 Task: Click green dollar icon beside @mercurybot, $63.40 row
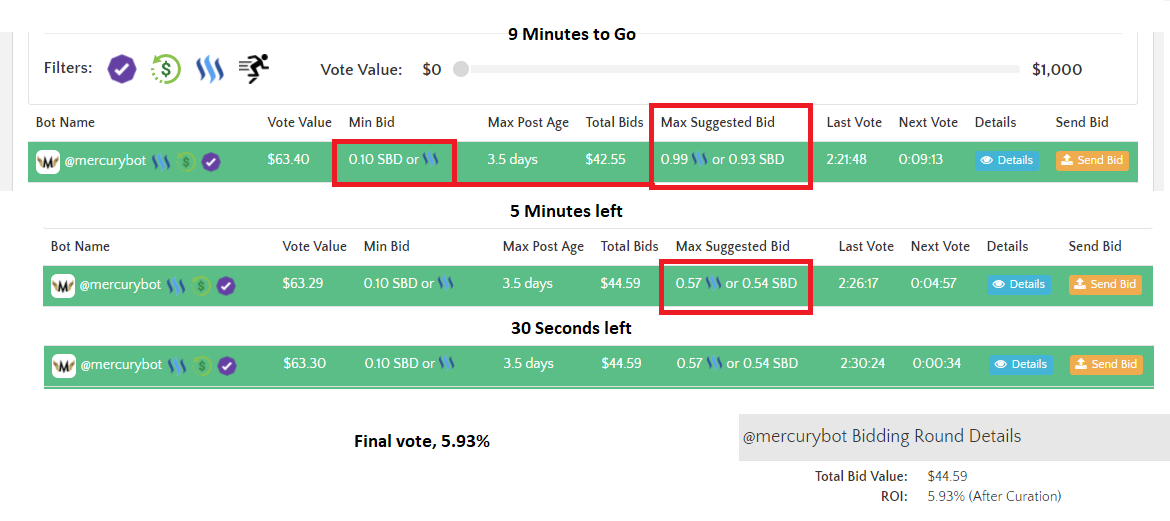tap(187, 161)
